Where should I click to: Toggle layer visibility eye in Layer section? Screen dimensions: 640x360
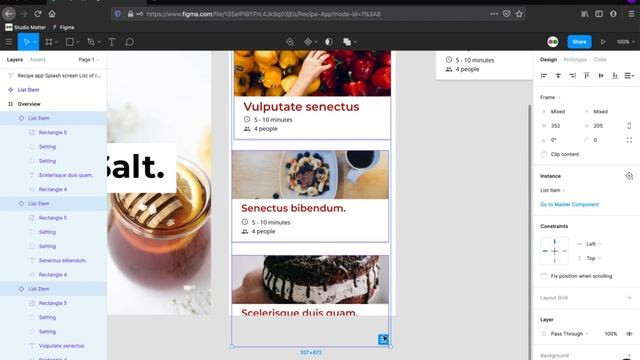629,333
